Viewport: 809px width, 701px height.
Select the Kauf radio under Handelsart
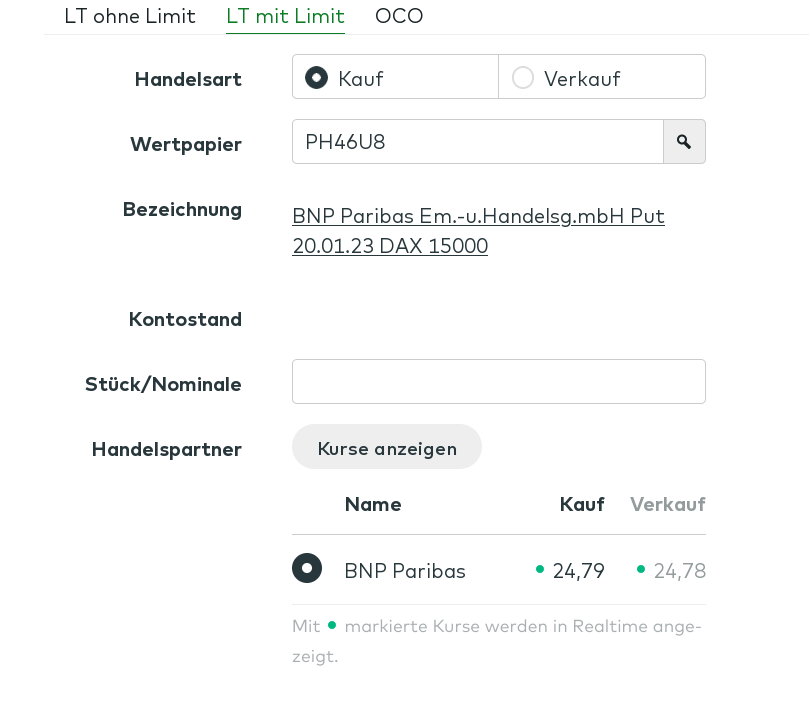[x=317, y=78]
